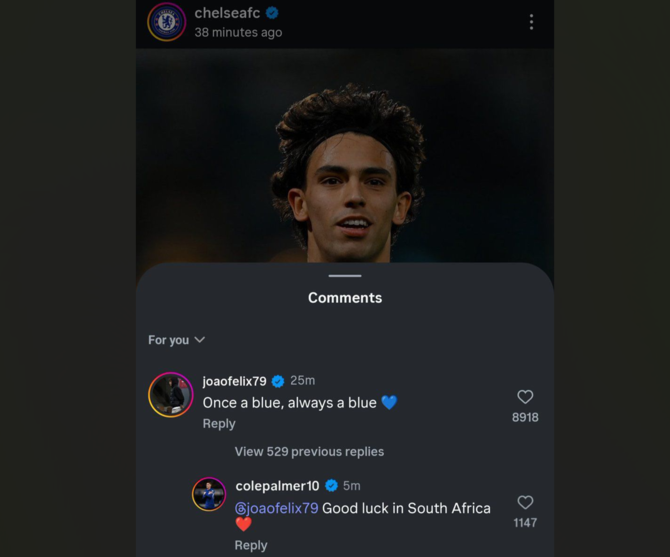The height and width of the screenshot is (557, 670).
Task: Click the joaofelix79 username in comments
Action: 234,381
